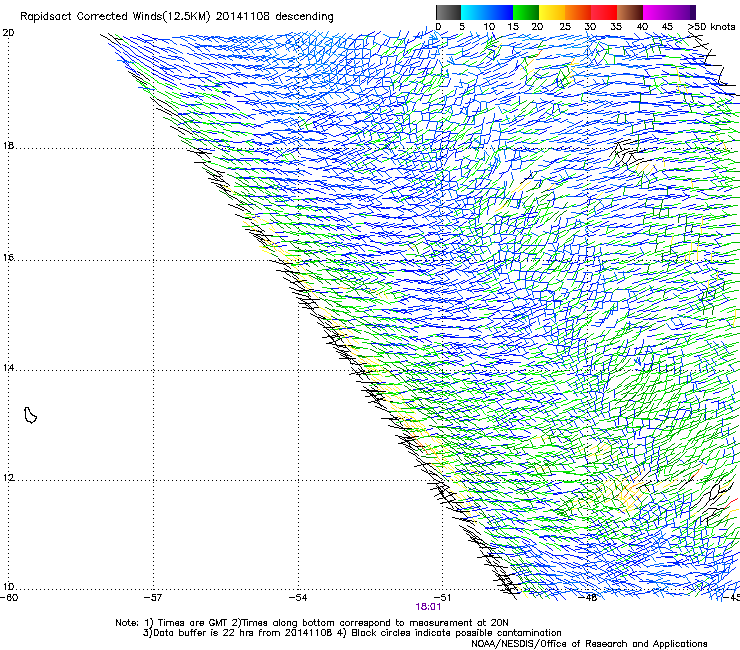
Task: Click the green 15-20 knots color swatch
Action: [526, 12]
